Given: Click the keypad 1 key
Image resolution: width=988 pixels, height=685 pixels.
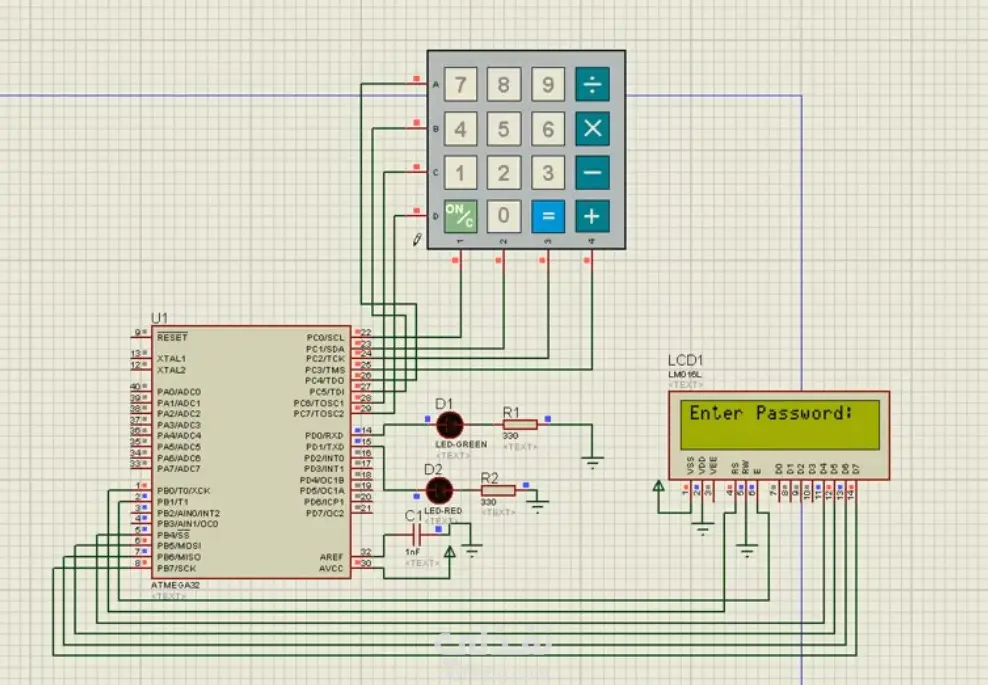Looking at the screenshot, I should pyautogui.click(x=461, y=173).
